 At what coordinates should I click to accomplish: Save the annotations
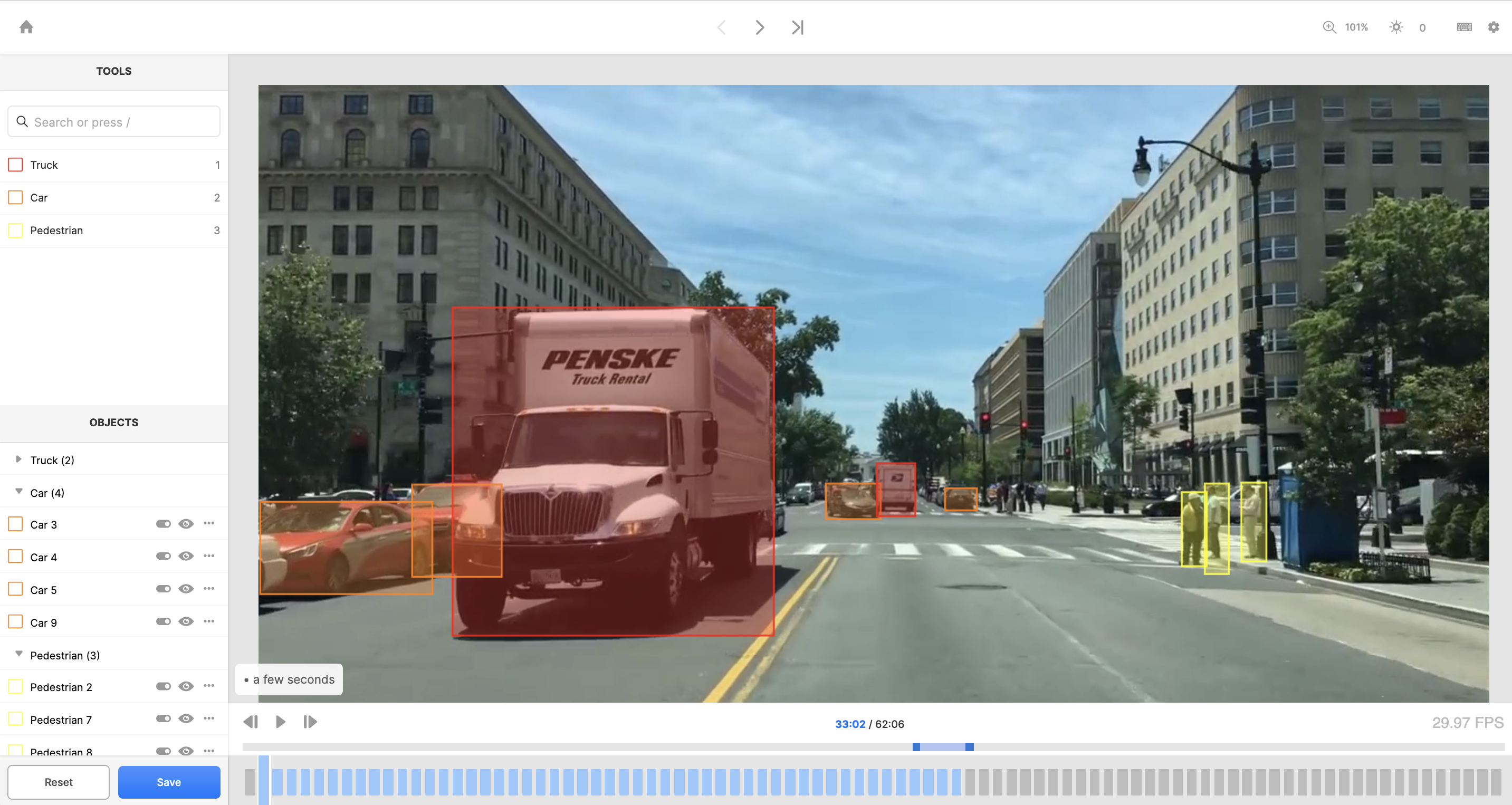tap(169, 782)
